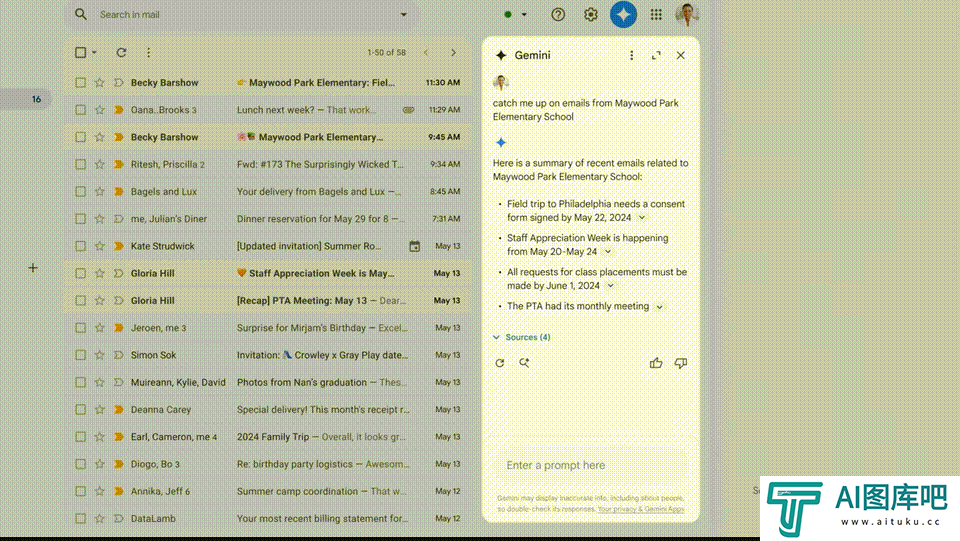The image size is (960, 541).
Task: Click the Gemini prompt input field
Action: (x=591, y=465)
